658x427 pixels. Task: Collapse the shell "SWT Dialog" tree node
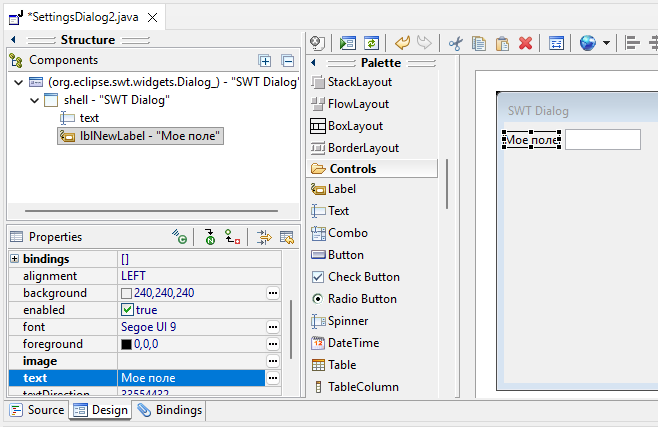tap(34, 100)
